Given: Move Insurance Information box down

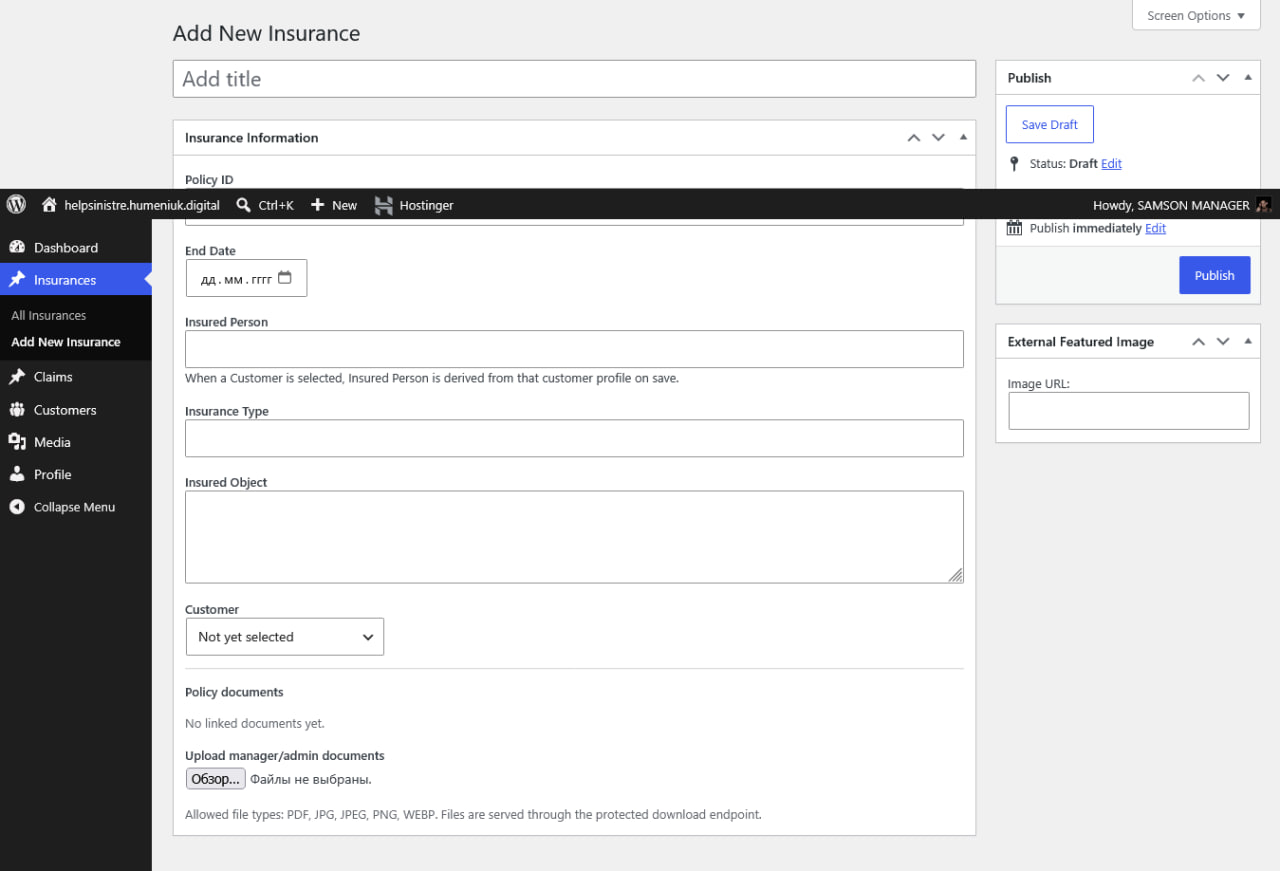Looking at the screenshot, I should (938, 138).
